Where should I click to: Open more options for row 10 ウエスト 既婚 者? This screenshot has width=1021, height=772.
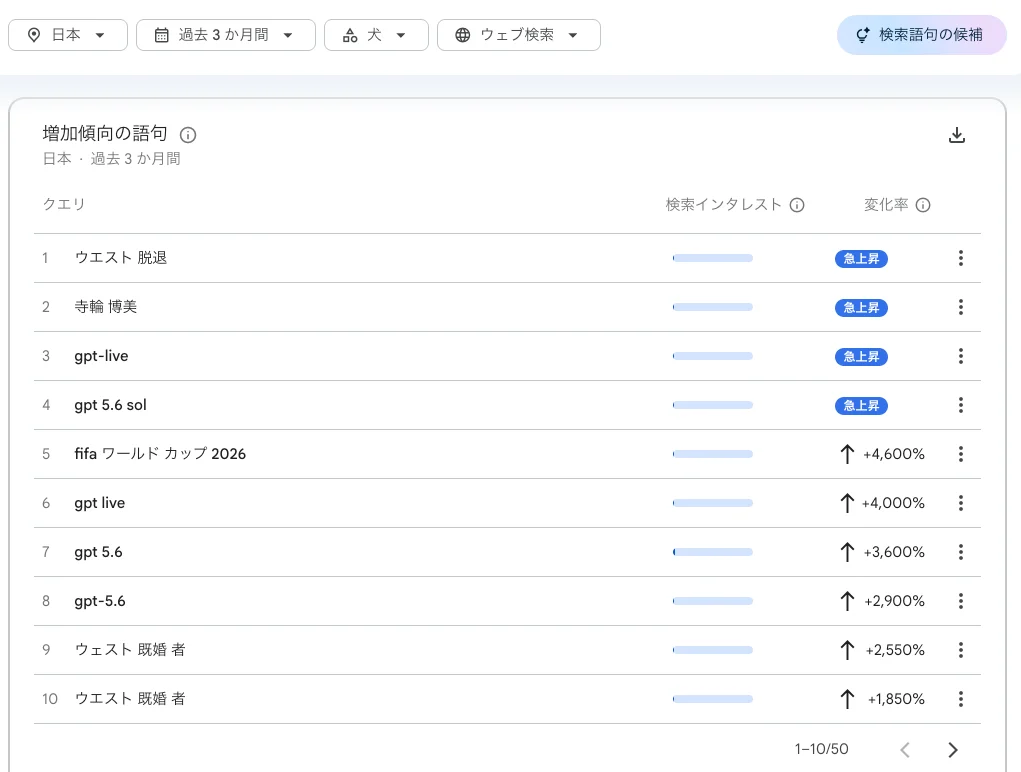(960, 699)
